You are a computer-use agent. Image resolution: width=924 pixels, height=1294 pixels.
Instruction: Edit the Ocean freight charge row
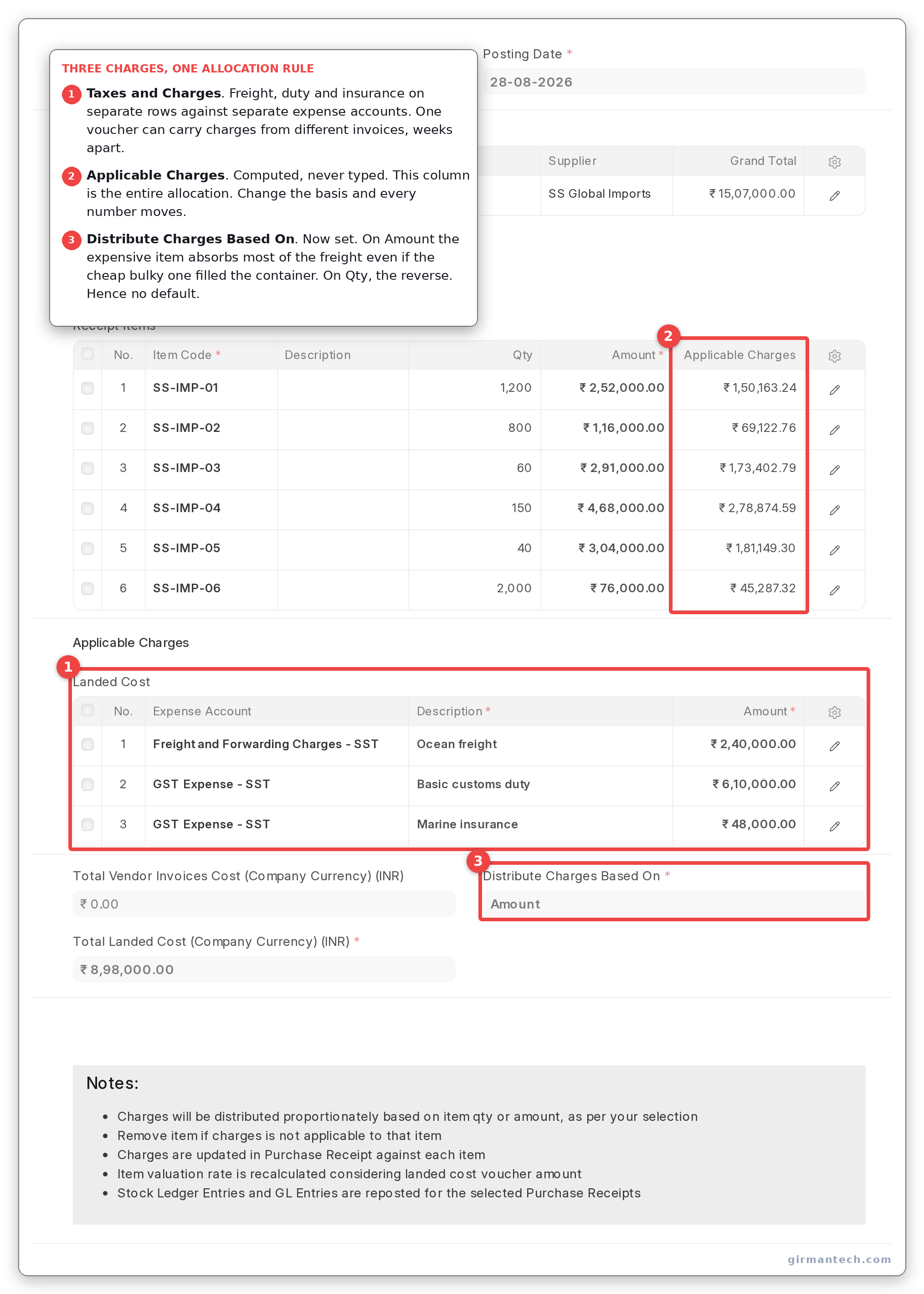coord(834,745)
